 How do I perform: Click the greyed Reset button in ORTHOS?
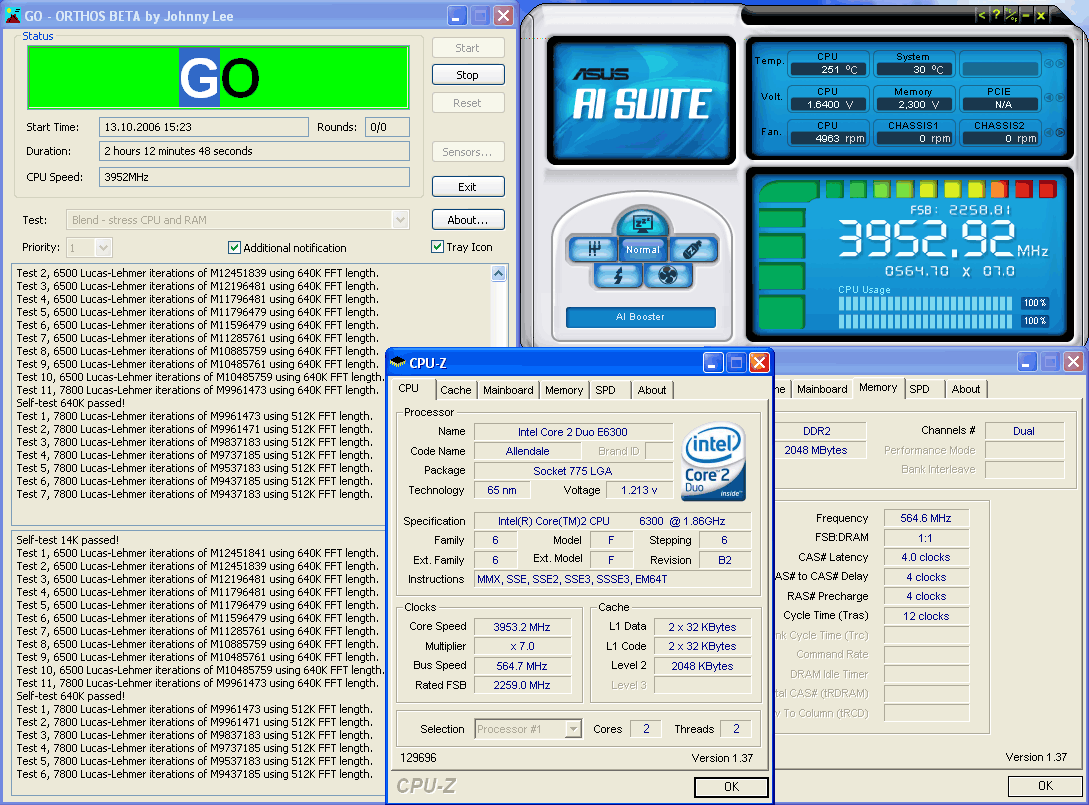[x=467, y=103]
